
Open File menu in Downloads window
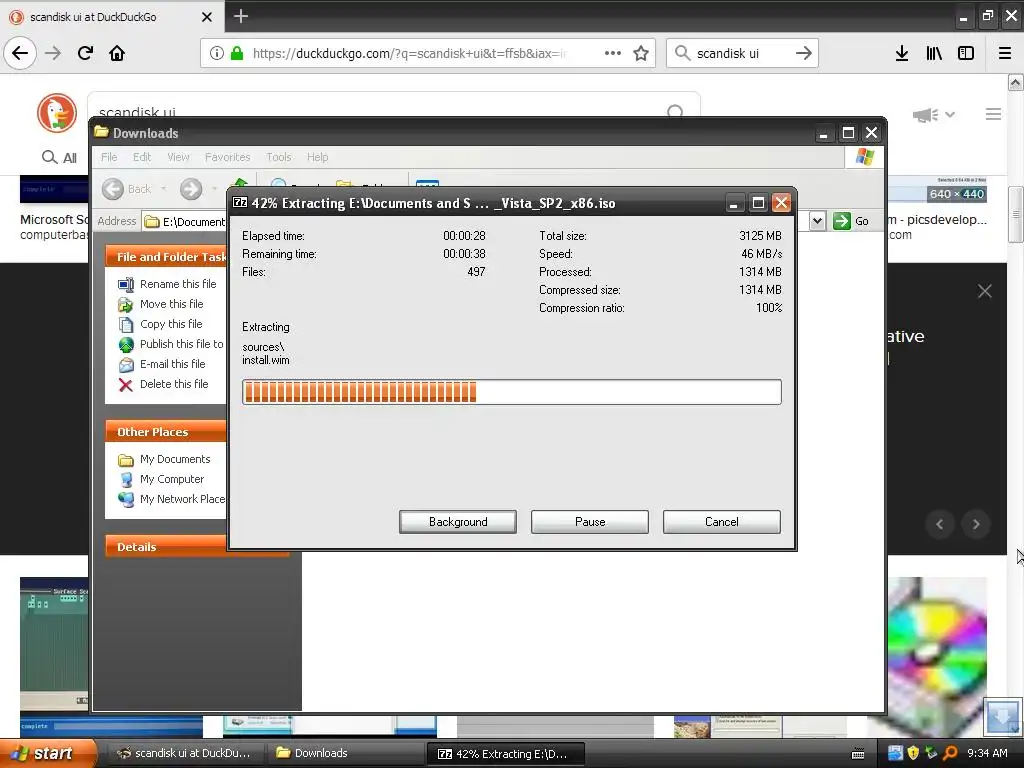point(109,157)
